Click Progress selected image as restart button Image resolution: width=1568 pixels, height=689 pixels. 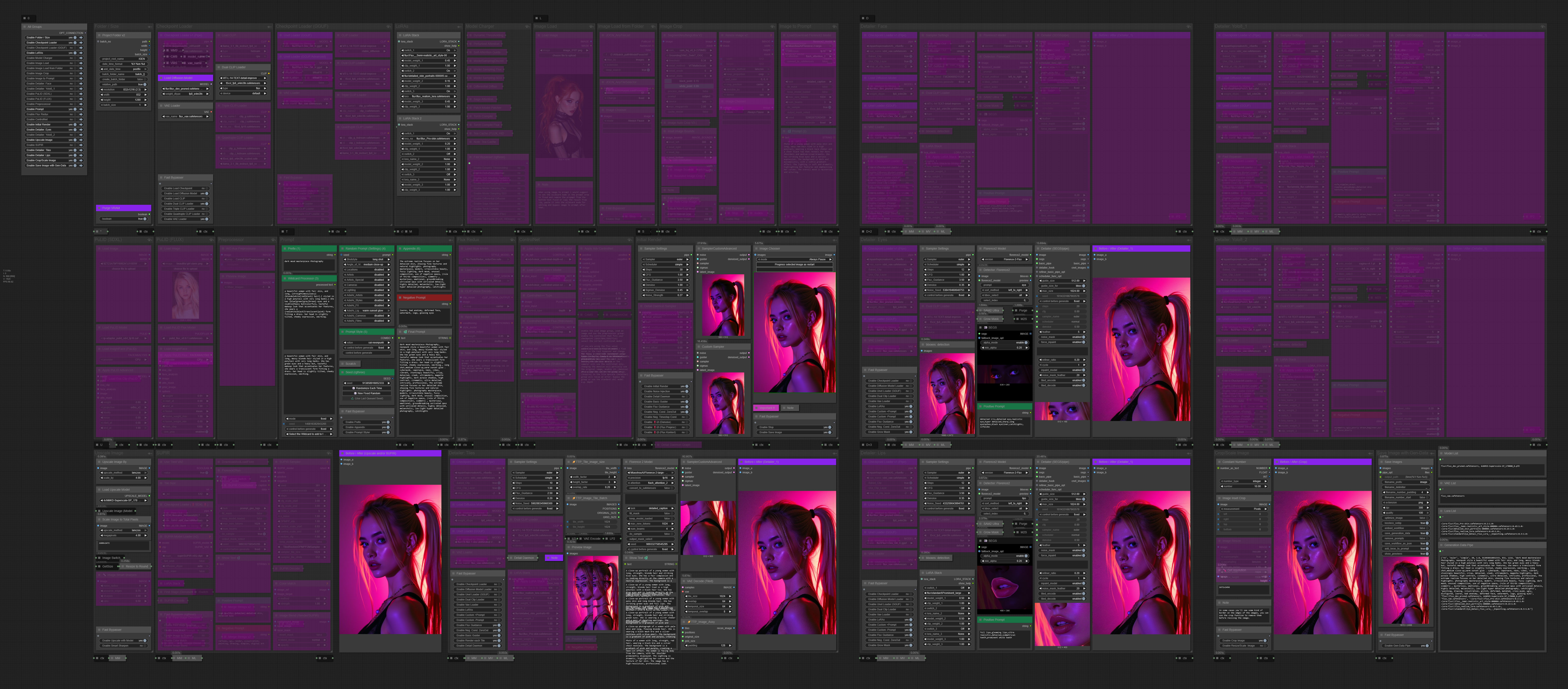[x=795, y=265]
